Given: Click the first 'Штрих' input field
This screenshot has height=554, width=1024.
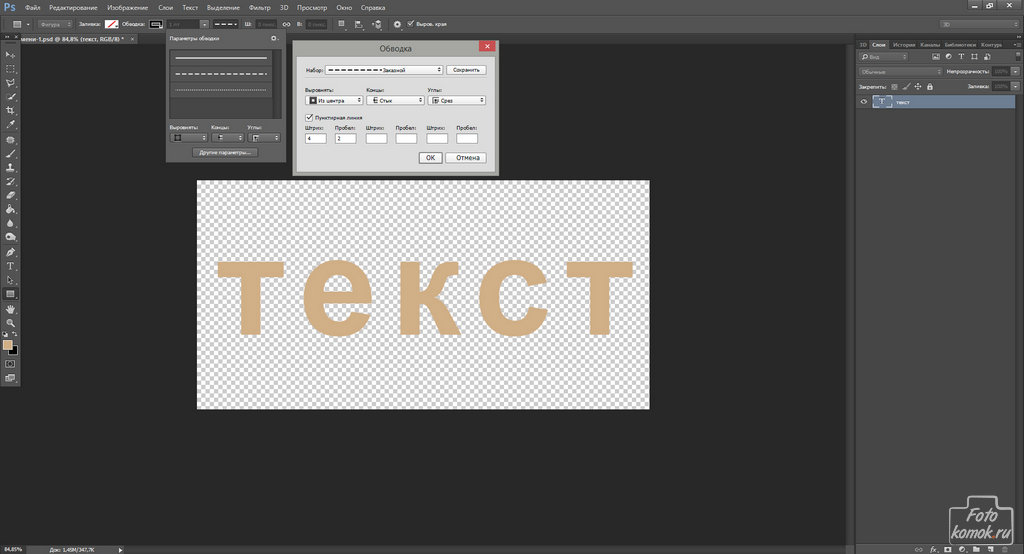Looking at the screenshot, I should (x=316, y=138).
